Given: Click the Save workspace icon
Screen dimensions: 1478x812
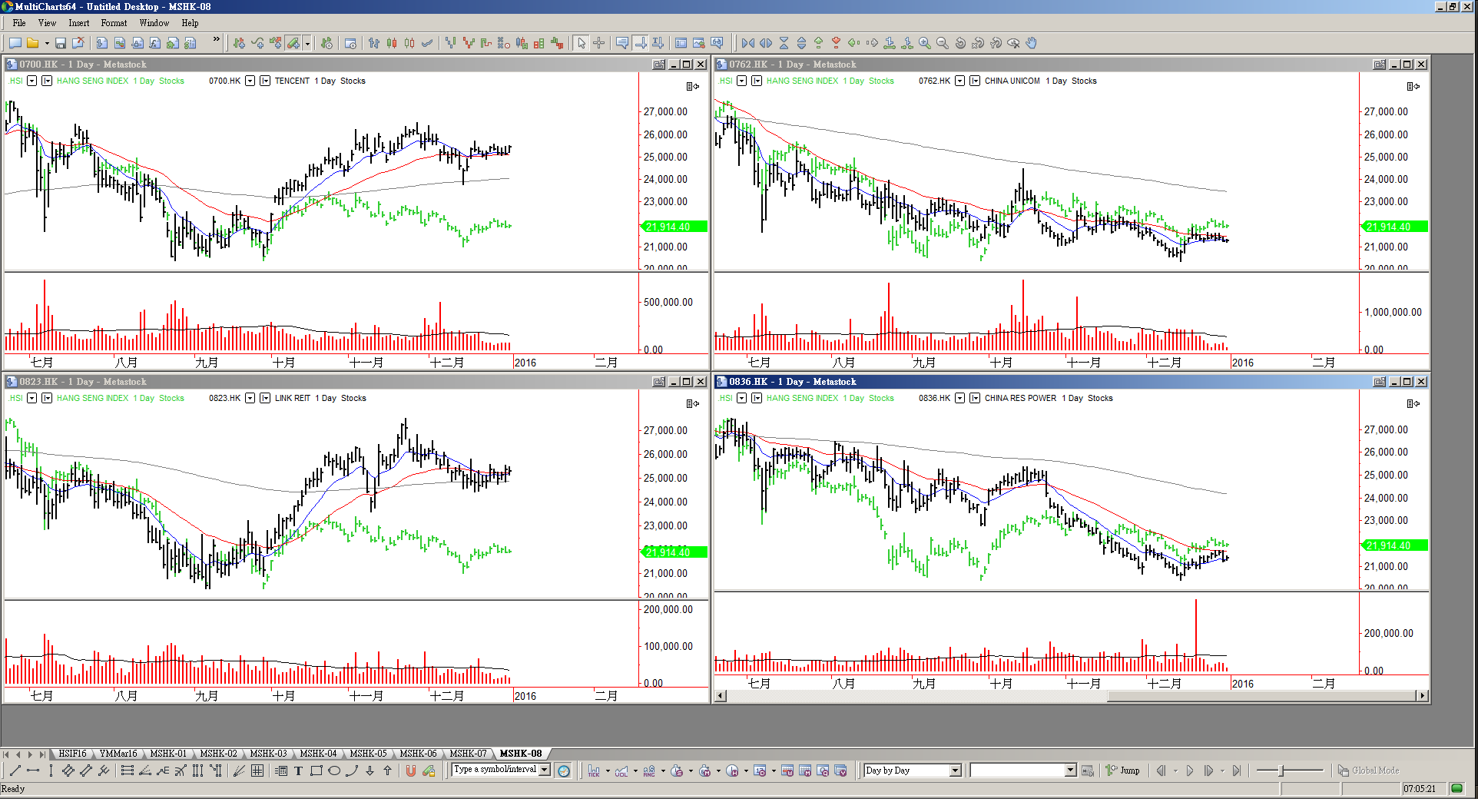Looking at the screenshot, I should tap(60, 43).
